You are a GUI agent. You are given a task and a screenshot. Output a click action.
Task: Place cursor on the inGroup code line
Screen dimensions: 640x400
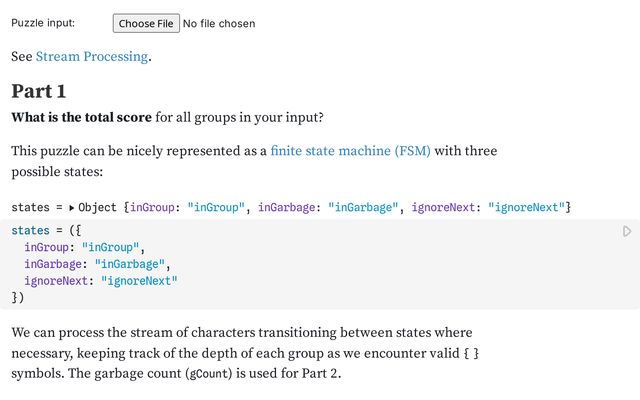pos(84,247)
